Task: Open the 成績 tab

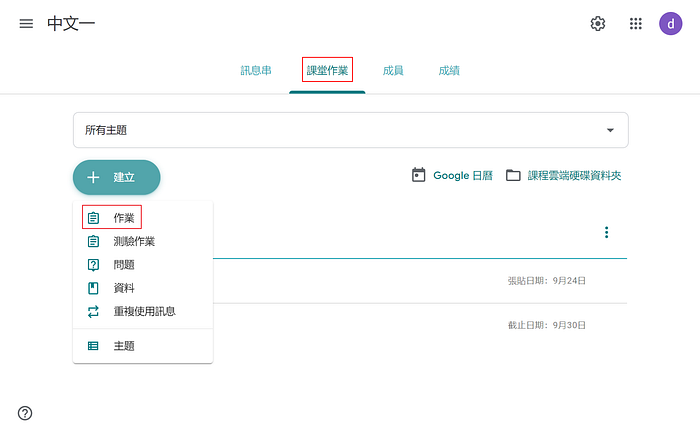Action: pyautogui.click(x=449, y=71)
